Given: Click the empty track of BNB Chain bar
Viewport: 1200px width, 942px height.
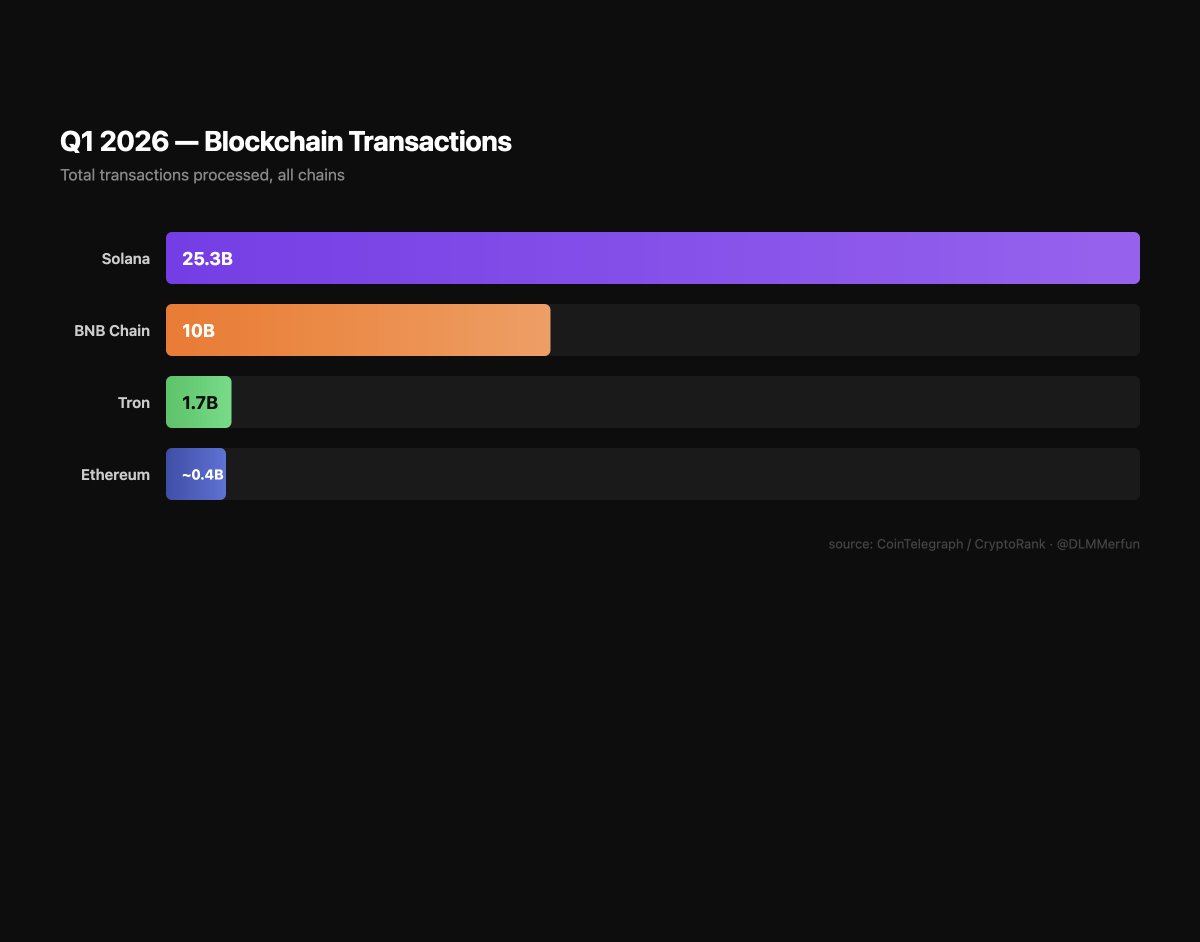Looking at the screenshot, I should click(x=845, y=330).
